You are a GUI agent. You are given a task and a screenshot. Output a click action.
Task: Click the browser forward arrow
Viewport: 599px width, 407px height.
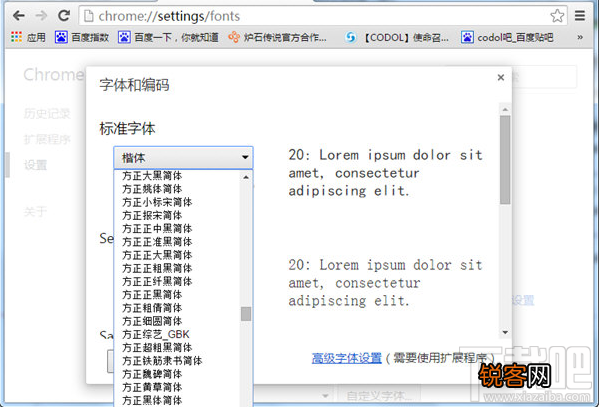[x=41, y=16]
